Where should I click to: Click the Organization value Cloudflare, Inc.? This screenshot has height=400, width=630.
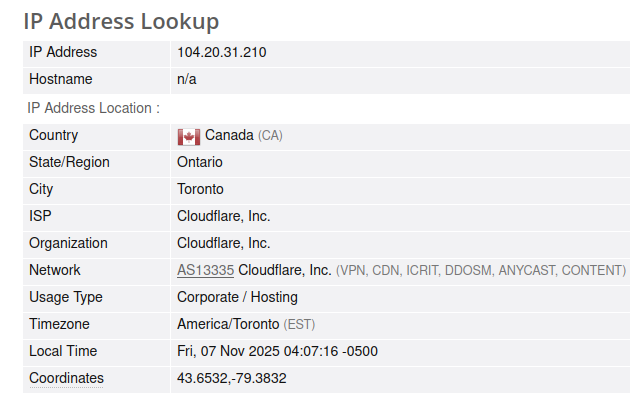click(x=223, y=243)
